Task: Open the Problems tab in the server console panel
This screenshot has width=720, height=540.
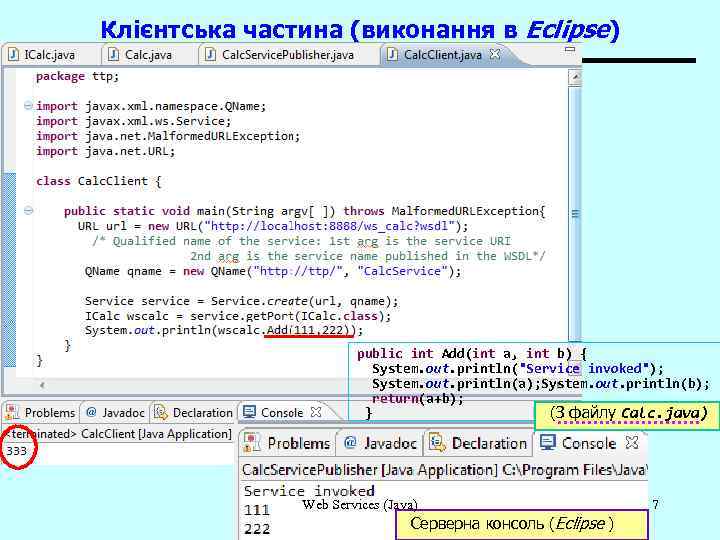Action: click(x=287, y=443)
